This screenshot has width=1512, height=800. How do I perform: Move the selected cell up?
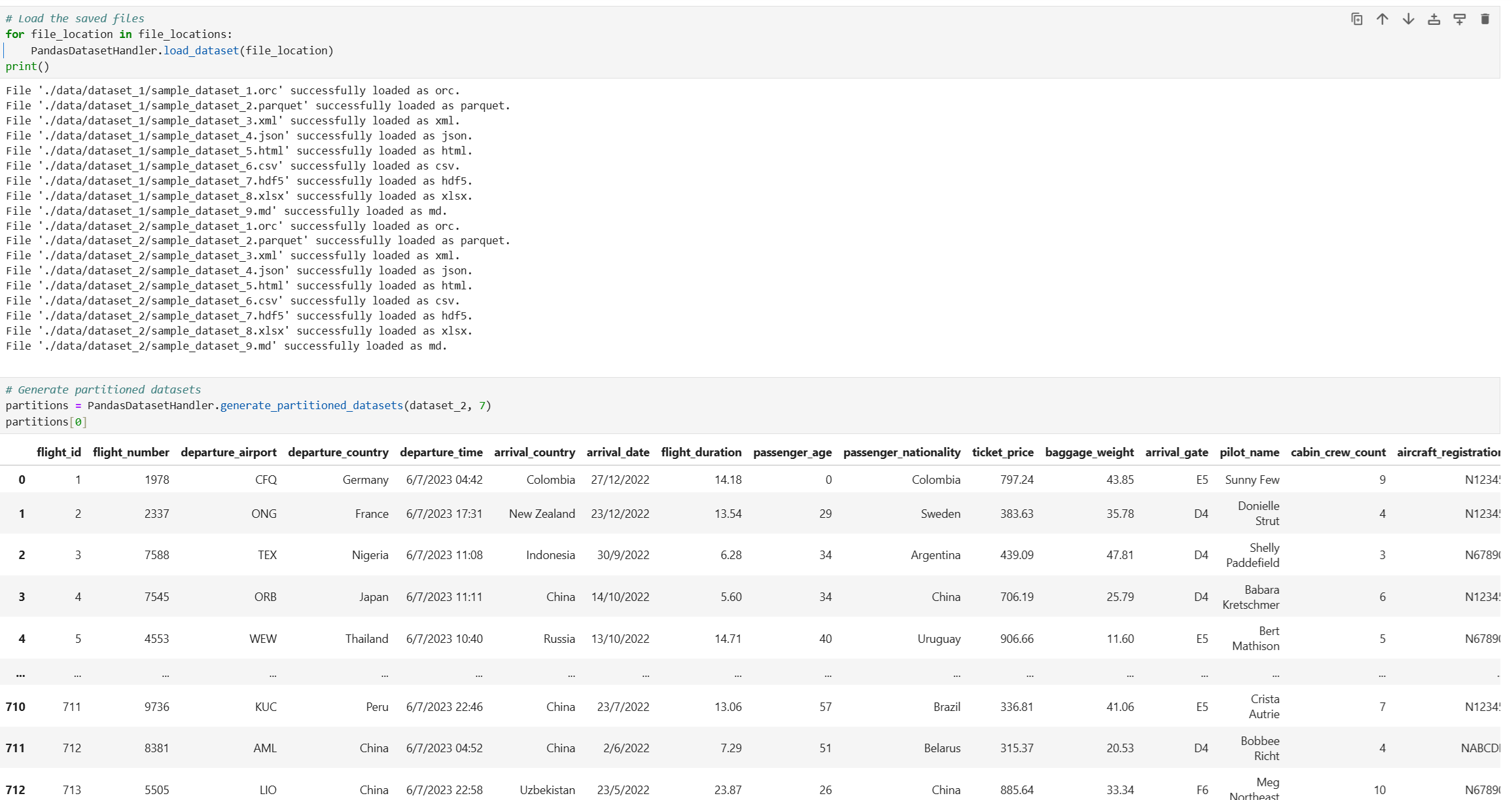pos(1382,19)
